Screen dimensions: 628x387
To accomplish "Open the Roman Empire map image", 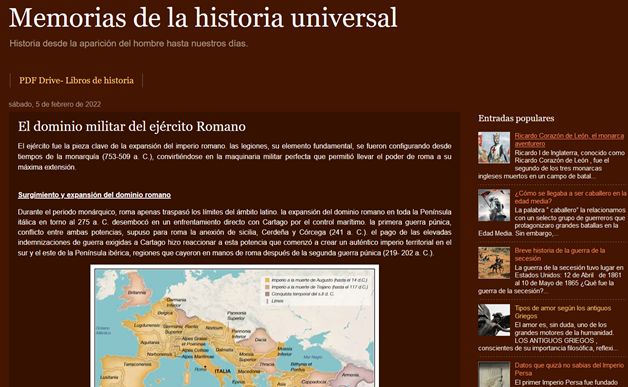I will (x=235, y=326).
